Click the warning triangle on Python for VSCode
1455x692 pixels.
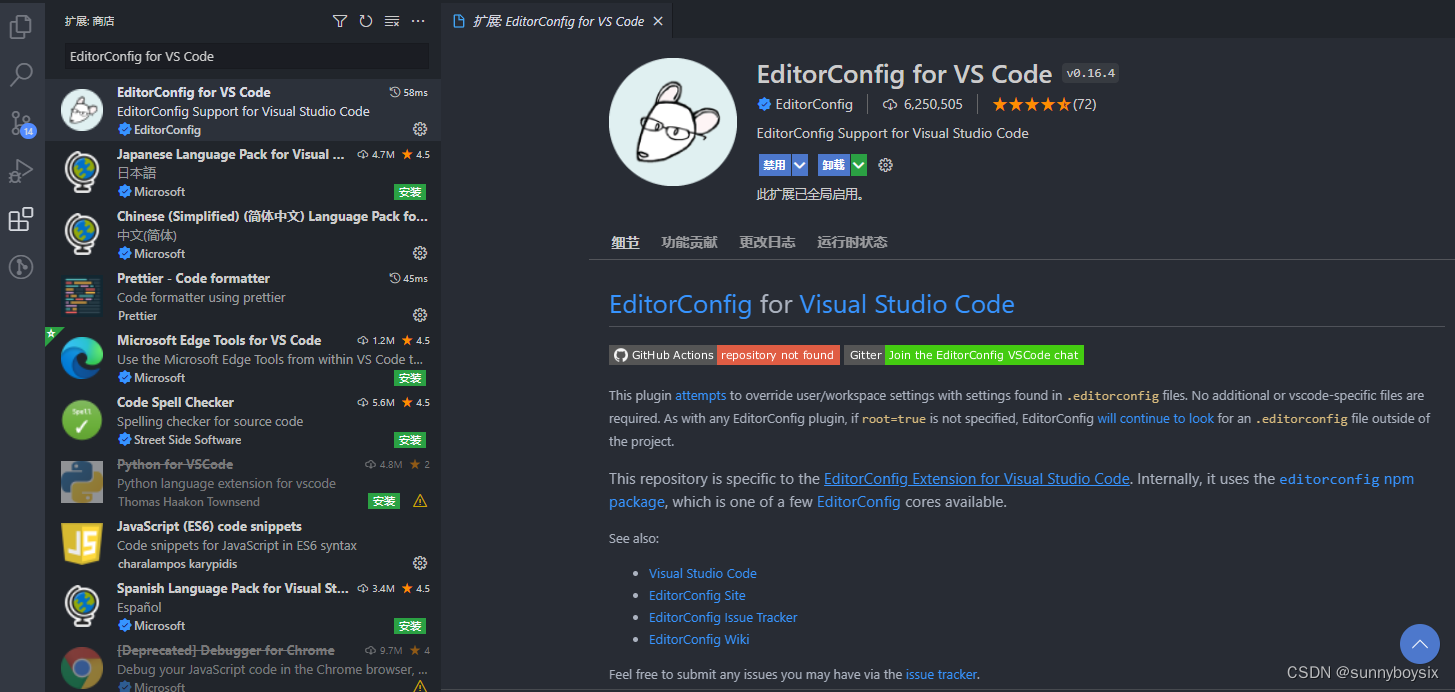419,500
